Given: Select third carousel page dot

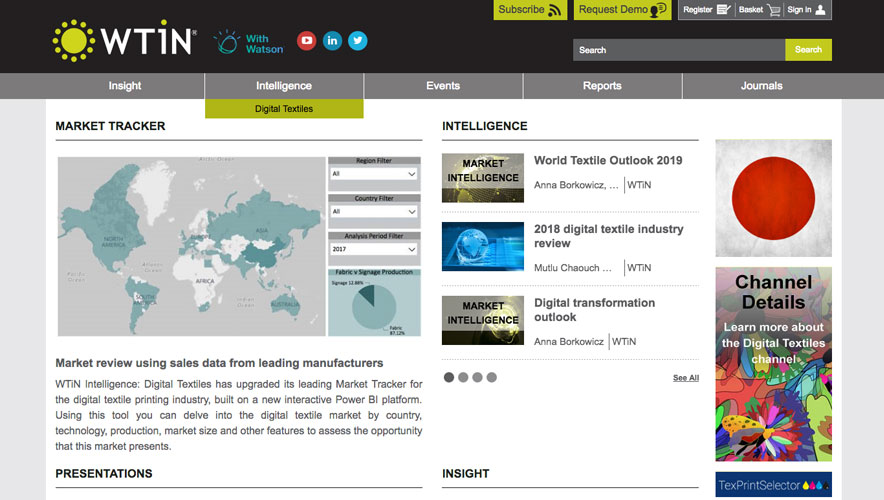Looking at the screenshot, I should click(x=478, y=377).
